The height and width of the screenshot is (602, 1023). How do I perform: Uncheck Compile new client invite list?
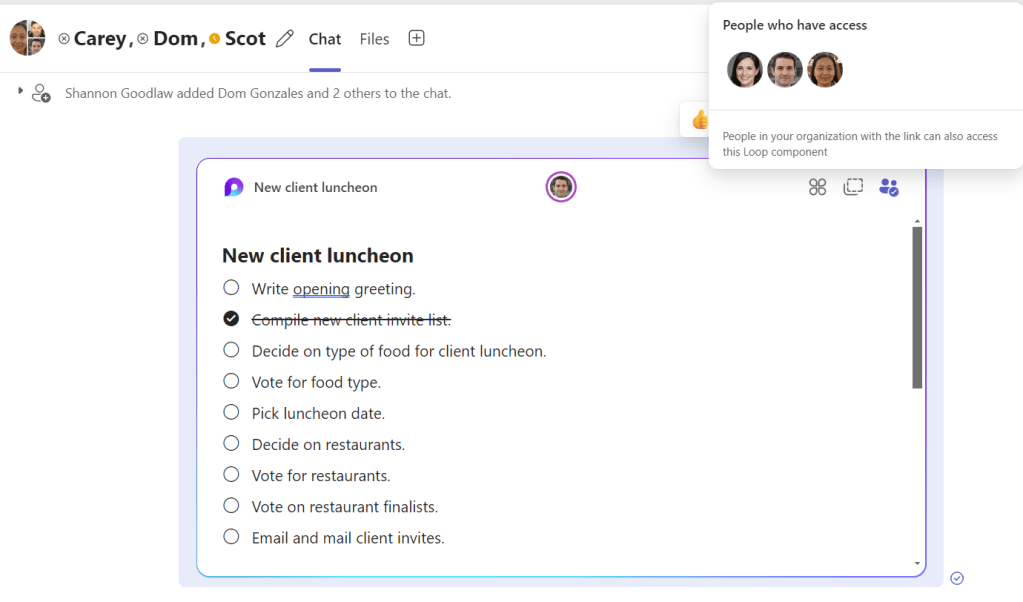tap(231, 318)
